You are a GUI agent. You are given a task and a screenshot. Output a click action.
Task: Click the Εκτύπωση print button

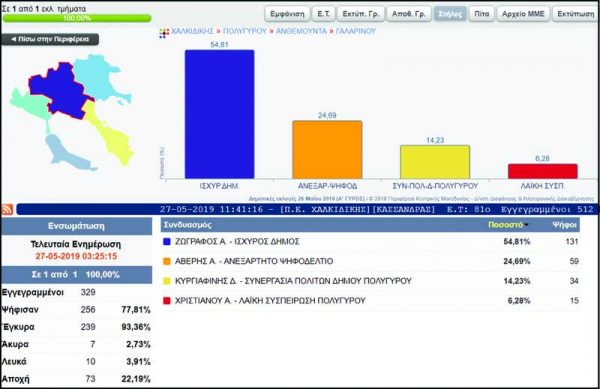pos(576,14)
